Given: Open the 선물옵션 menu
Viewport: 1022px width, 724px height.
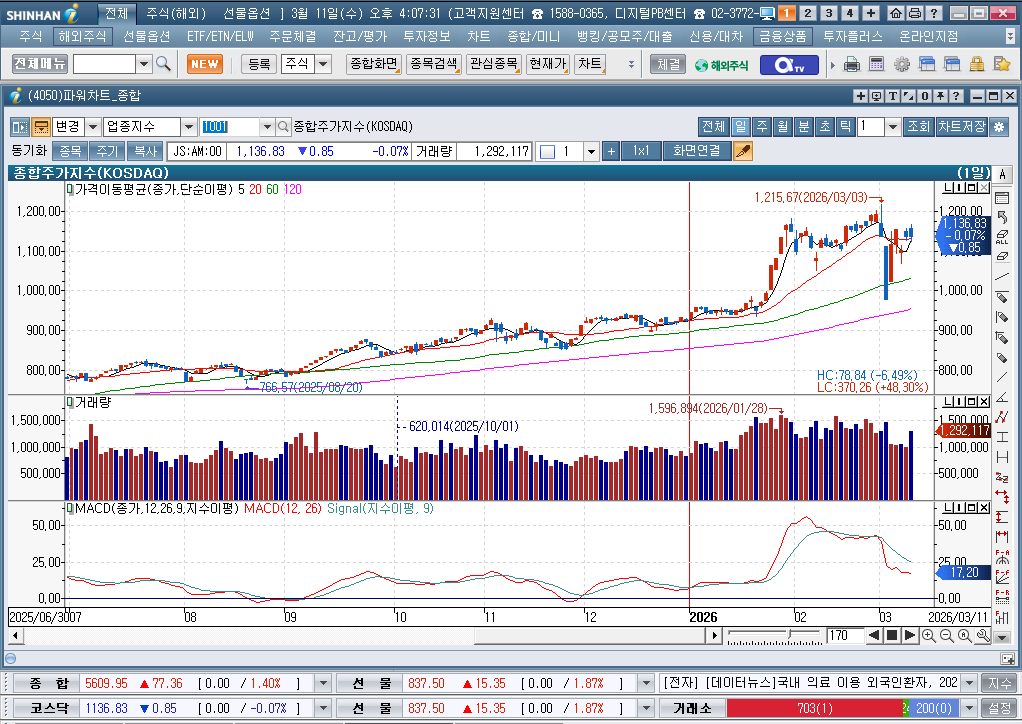Looking at the screenshot, I should (147, 36).
